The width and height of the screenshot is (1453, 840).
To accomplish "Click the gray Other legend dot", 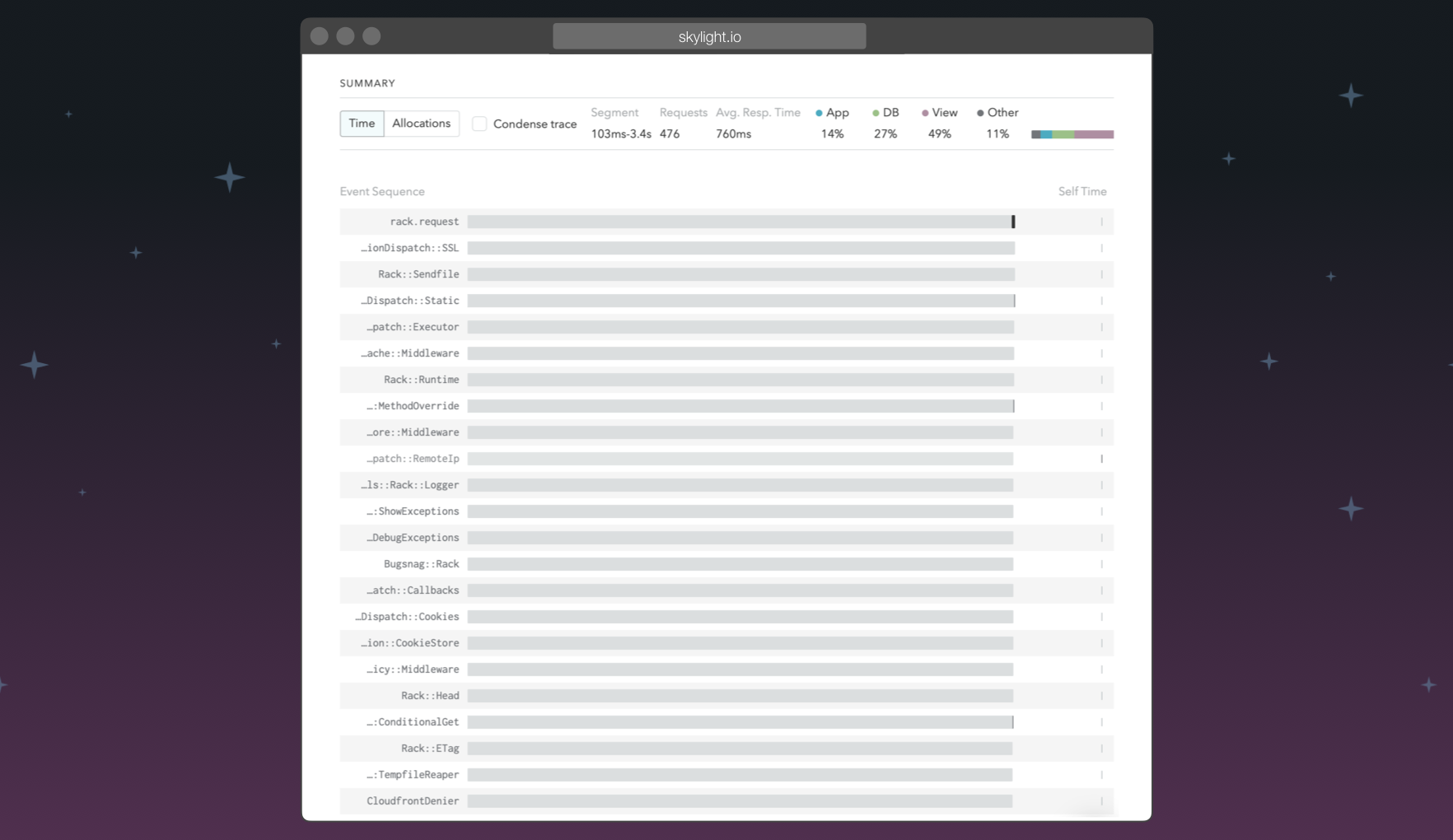I will 980,113.
